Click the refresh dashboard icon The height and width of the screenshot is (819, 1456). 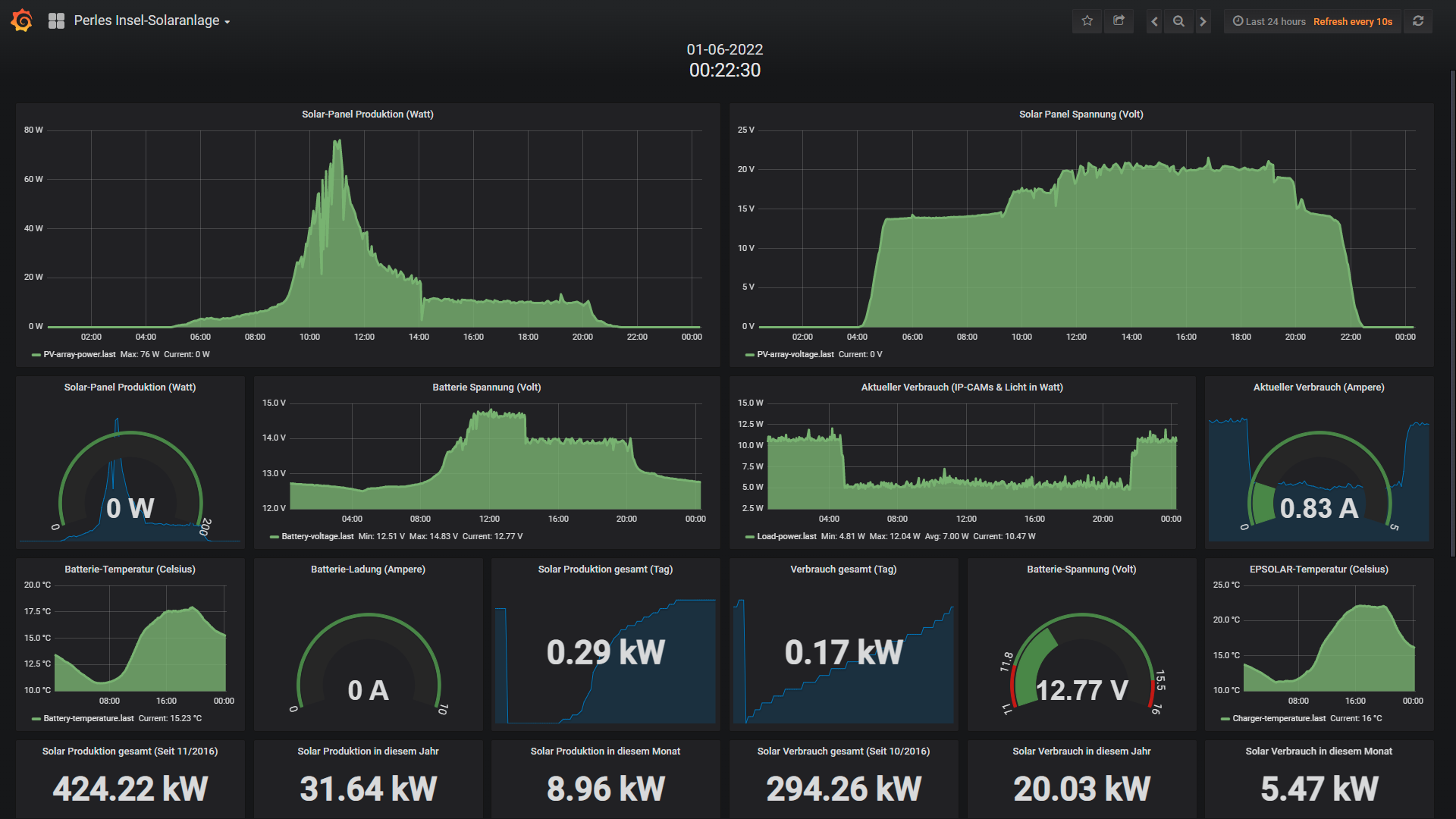[1418, 21]
